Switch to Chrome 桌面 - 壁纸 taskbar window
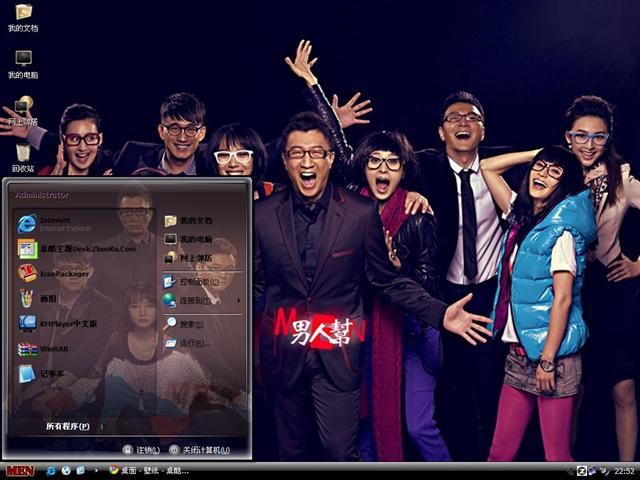The width and height of the screenshot is (640, 480). tap(149, 471)
